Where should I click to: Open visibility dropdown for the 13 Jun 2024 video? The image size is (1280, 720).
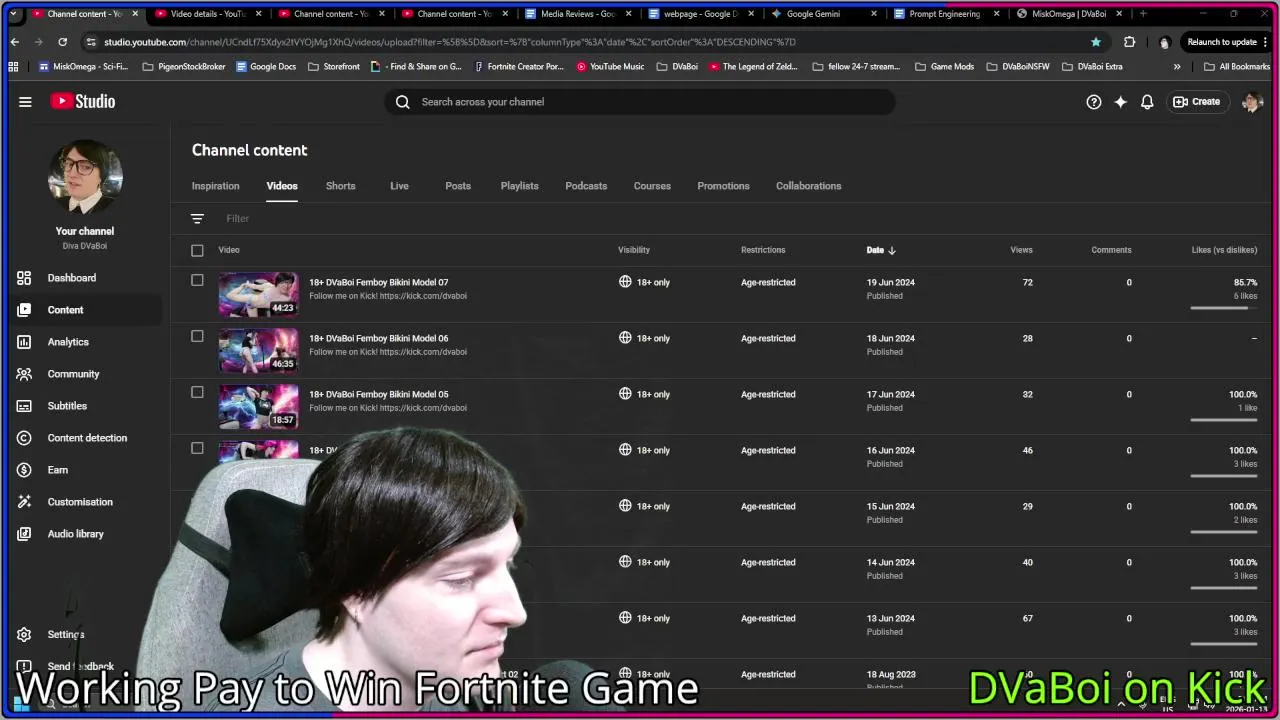pos(644,618)
